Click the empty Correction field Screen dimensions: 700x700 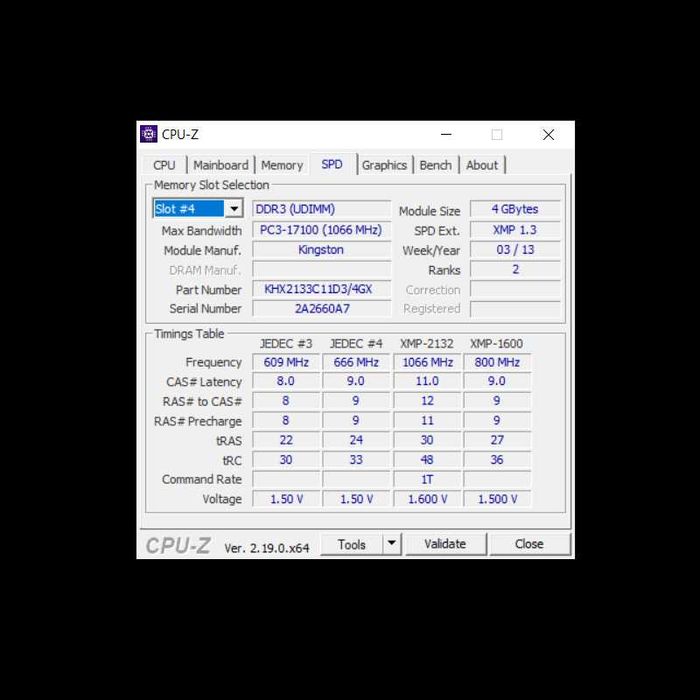(515, 289)
